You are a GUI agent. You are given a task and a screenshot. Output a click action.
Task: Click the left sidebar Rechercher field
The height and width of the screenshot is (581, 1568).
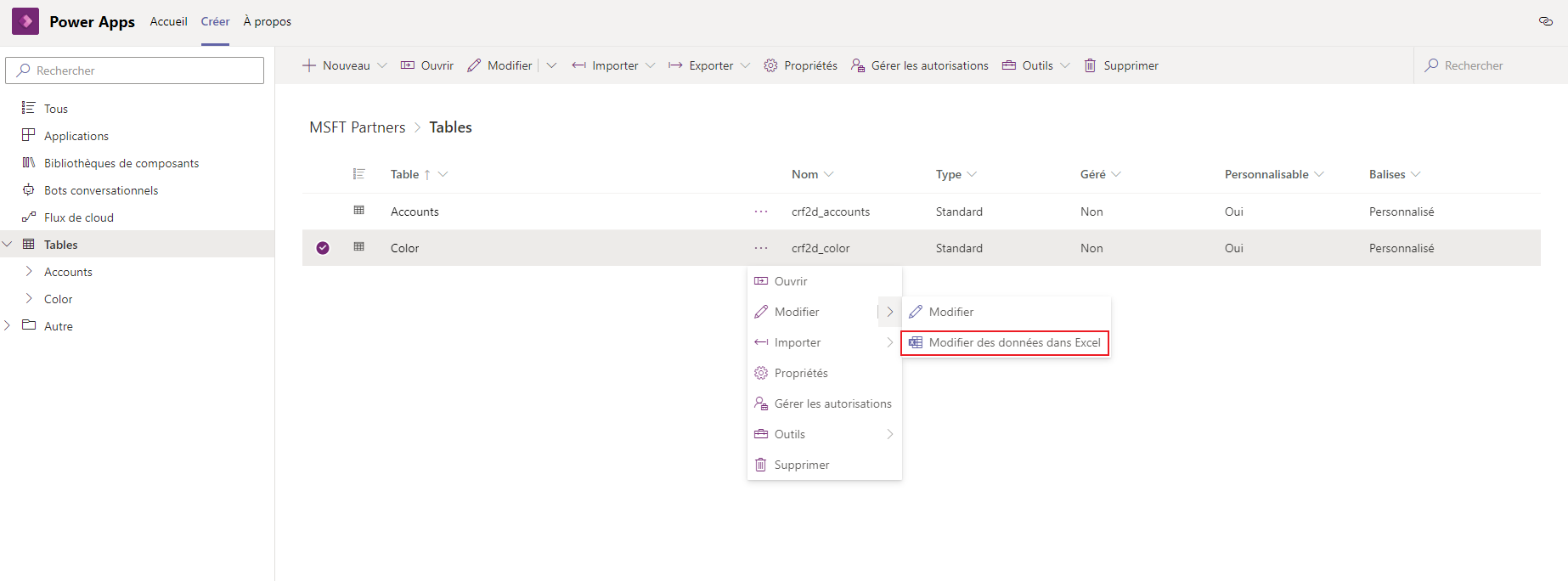coord(135,71)
